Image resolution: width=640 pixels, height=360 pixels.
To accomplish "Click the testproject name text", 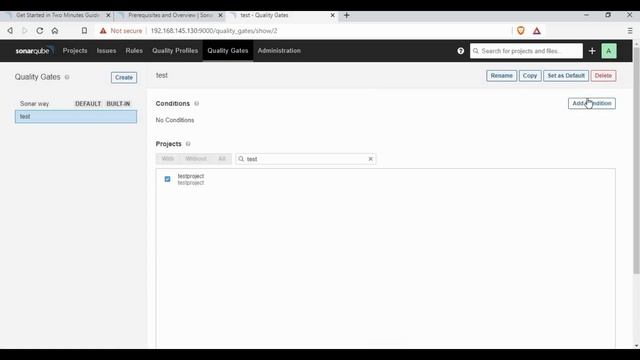I will click(191, 176).
